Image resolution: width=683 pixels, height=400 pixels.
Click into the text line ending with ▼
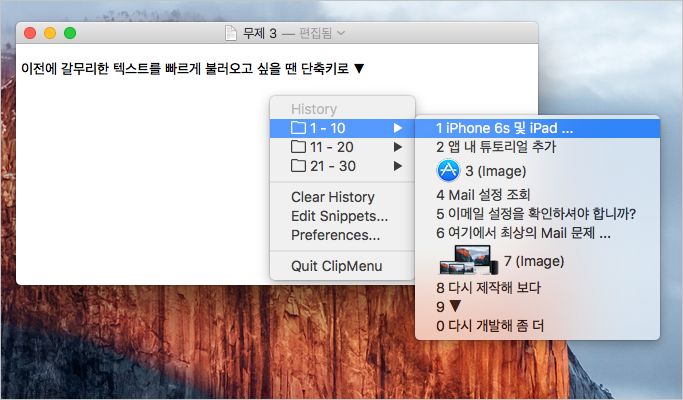pyautogui.click(x=193, y=68)
